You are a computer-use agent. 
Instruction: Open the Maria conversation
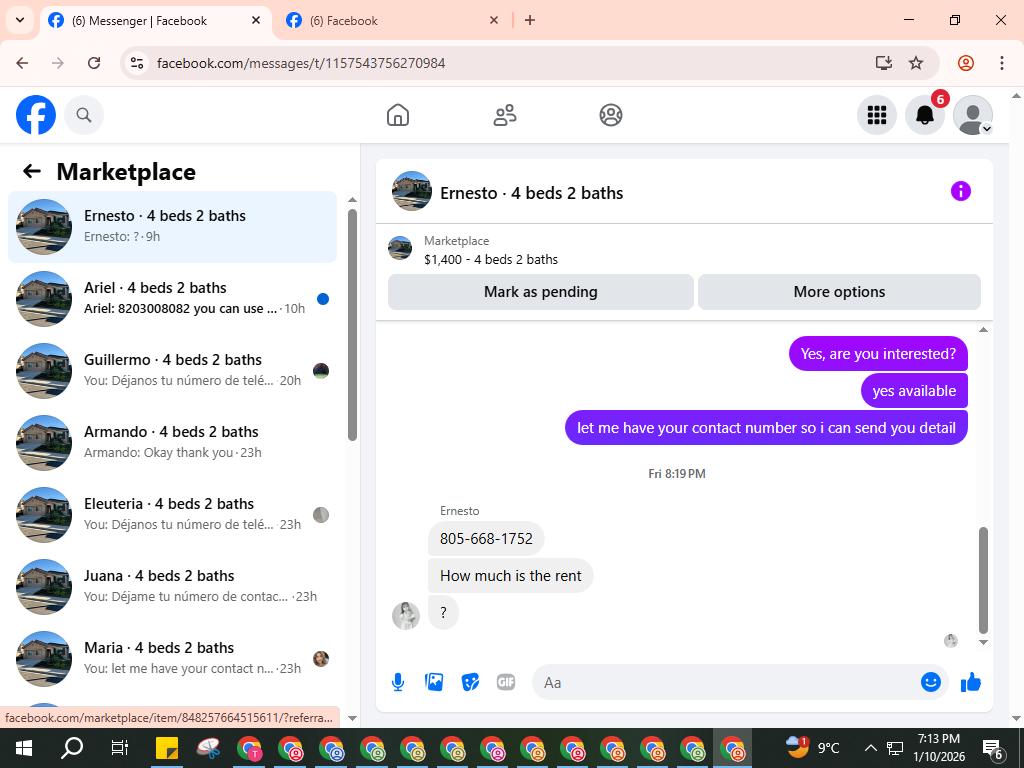click(x=172, y=658)
